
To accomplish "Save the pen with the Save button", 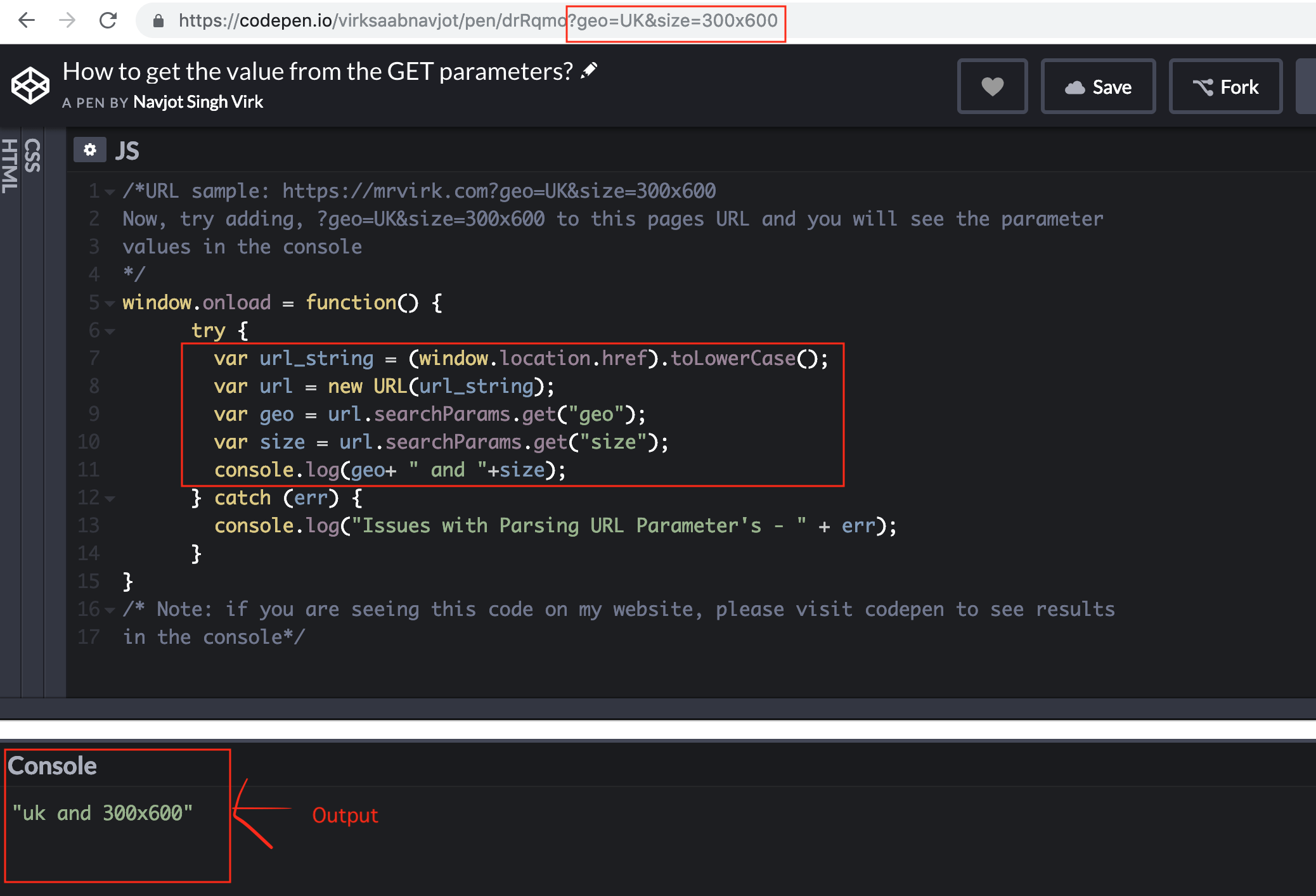I will [1098, 86].
